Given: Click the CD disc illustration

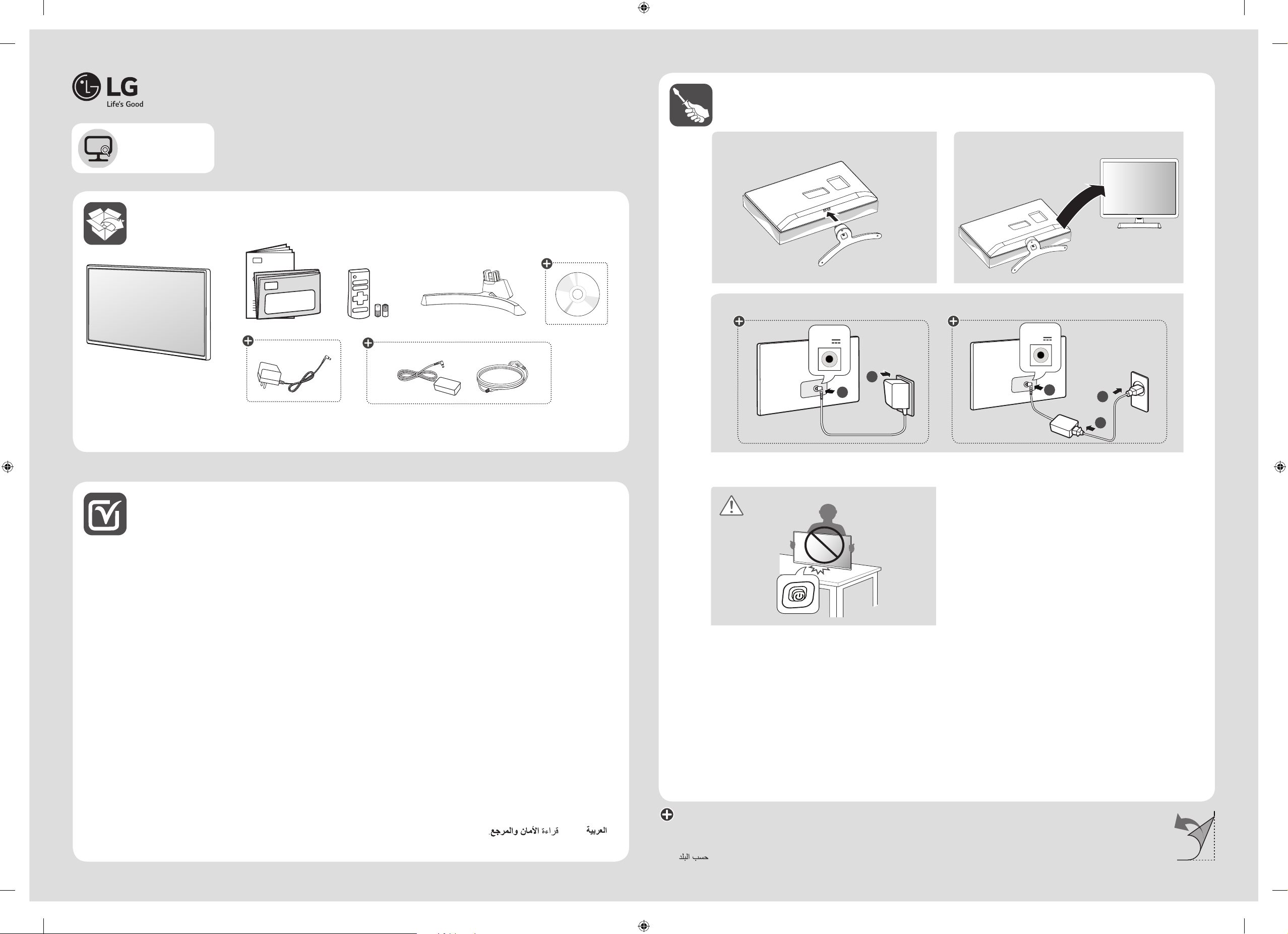Looking at the screenshot, I should (577, 295).
